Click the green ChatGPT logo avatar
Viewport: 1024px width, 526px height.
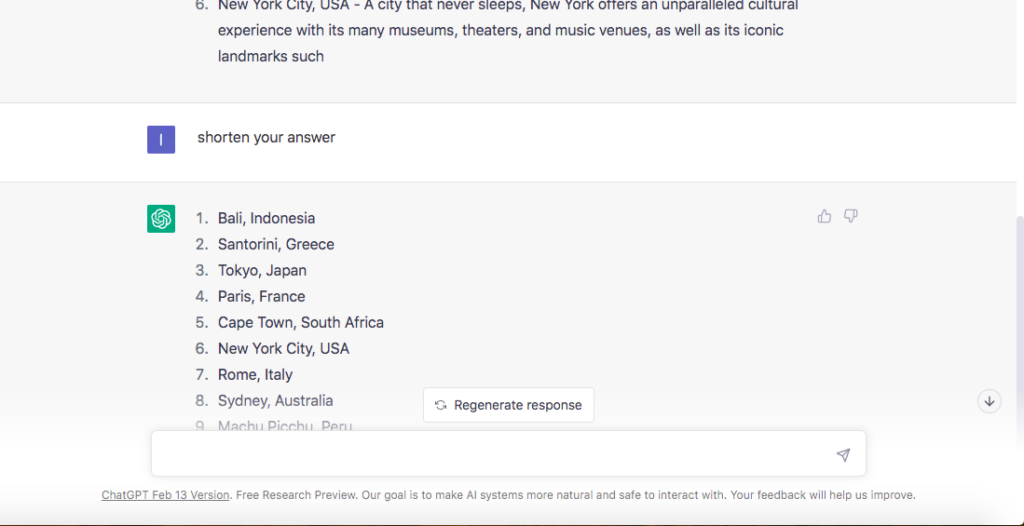161,218
